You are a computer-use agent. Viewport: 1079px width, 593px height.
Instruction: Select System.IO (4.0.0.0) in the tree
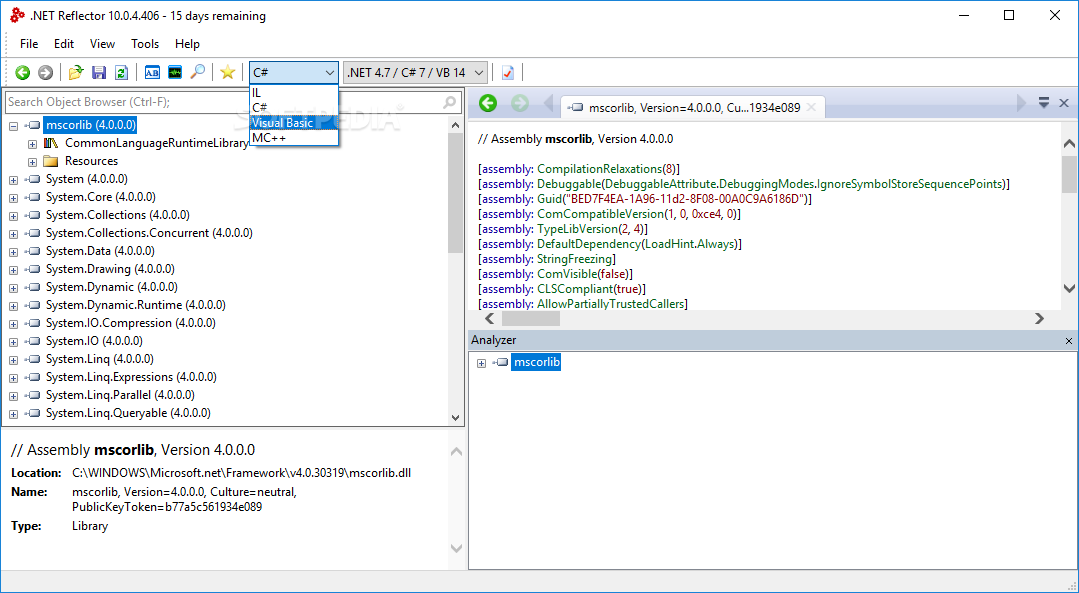94,341
